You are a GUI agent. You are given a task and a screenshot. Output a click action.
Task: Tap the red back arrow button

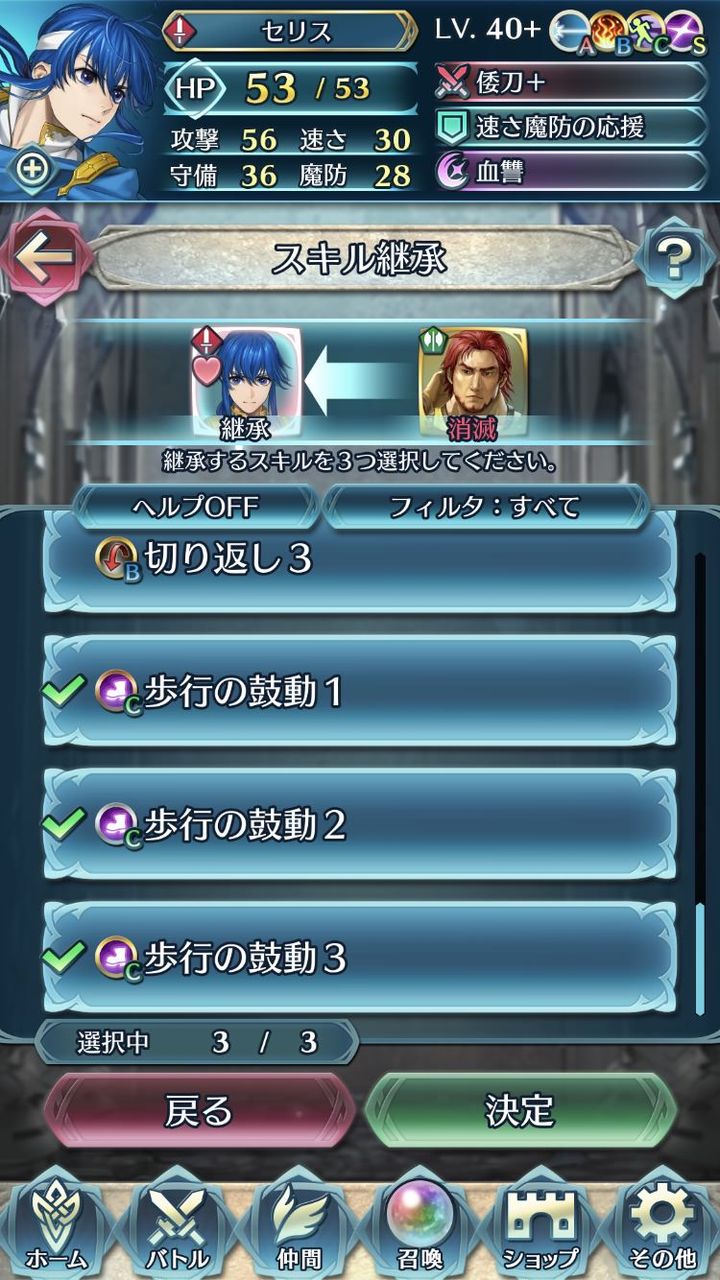tap(46, 258)
